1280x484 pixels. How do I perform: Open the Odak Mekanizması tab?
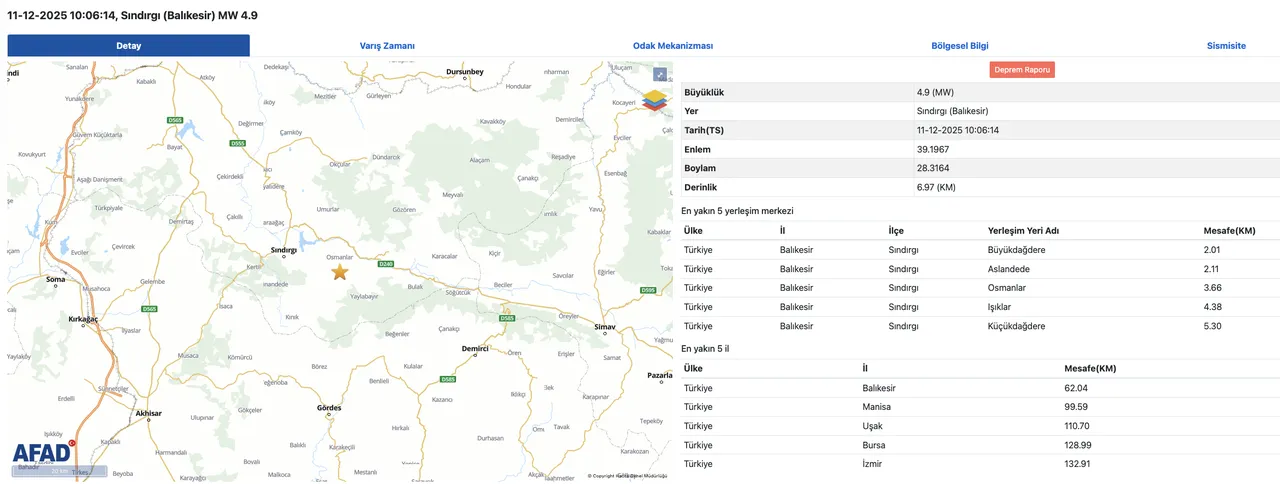pyautogui.click(x=672, y=46)
